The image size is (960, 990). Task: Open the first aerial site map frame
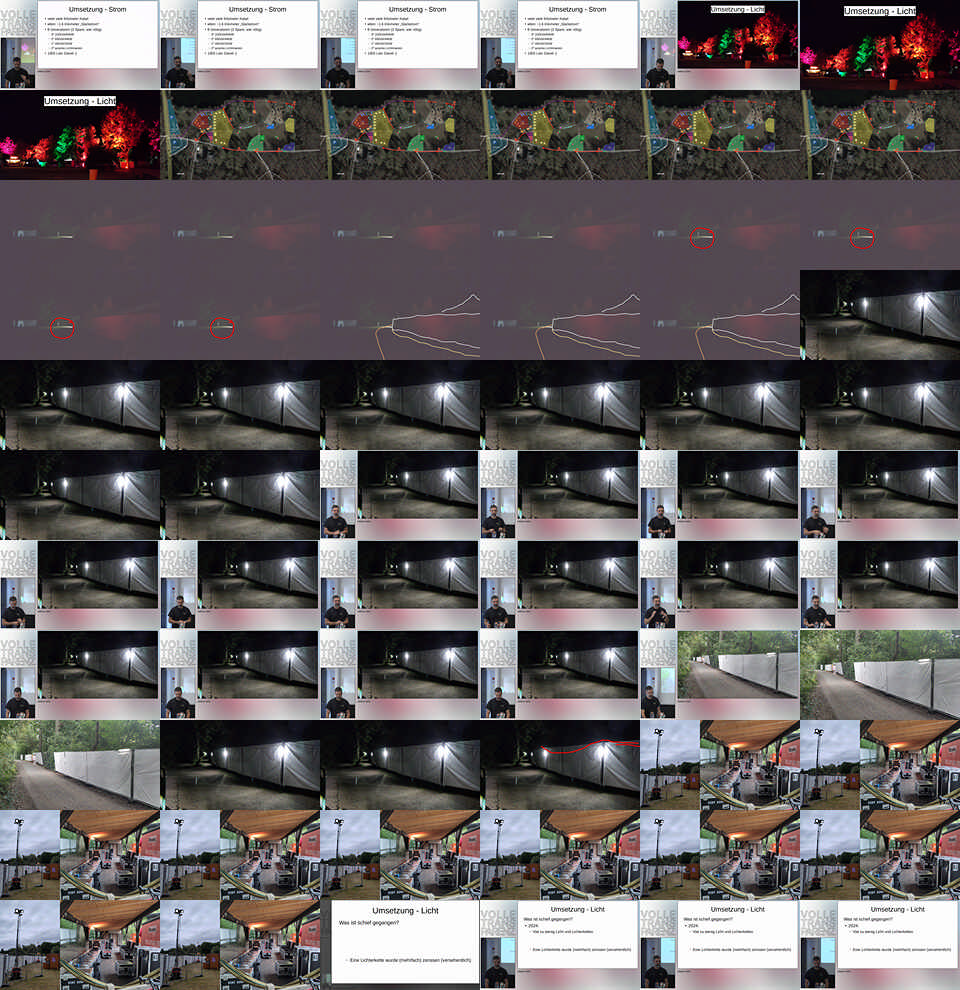pyautogui.click(x=240, y=135)
